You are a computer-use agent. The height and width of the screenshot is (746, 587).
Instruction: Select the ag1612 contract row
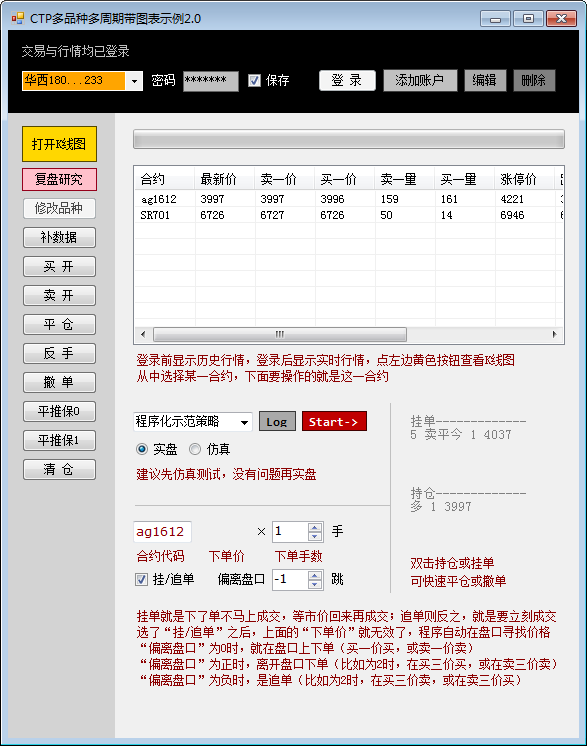(x=349, y=199)
